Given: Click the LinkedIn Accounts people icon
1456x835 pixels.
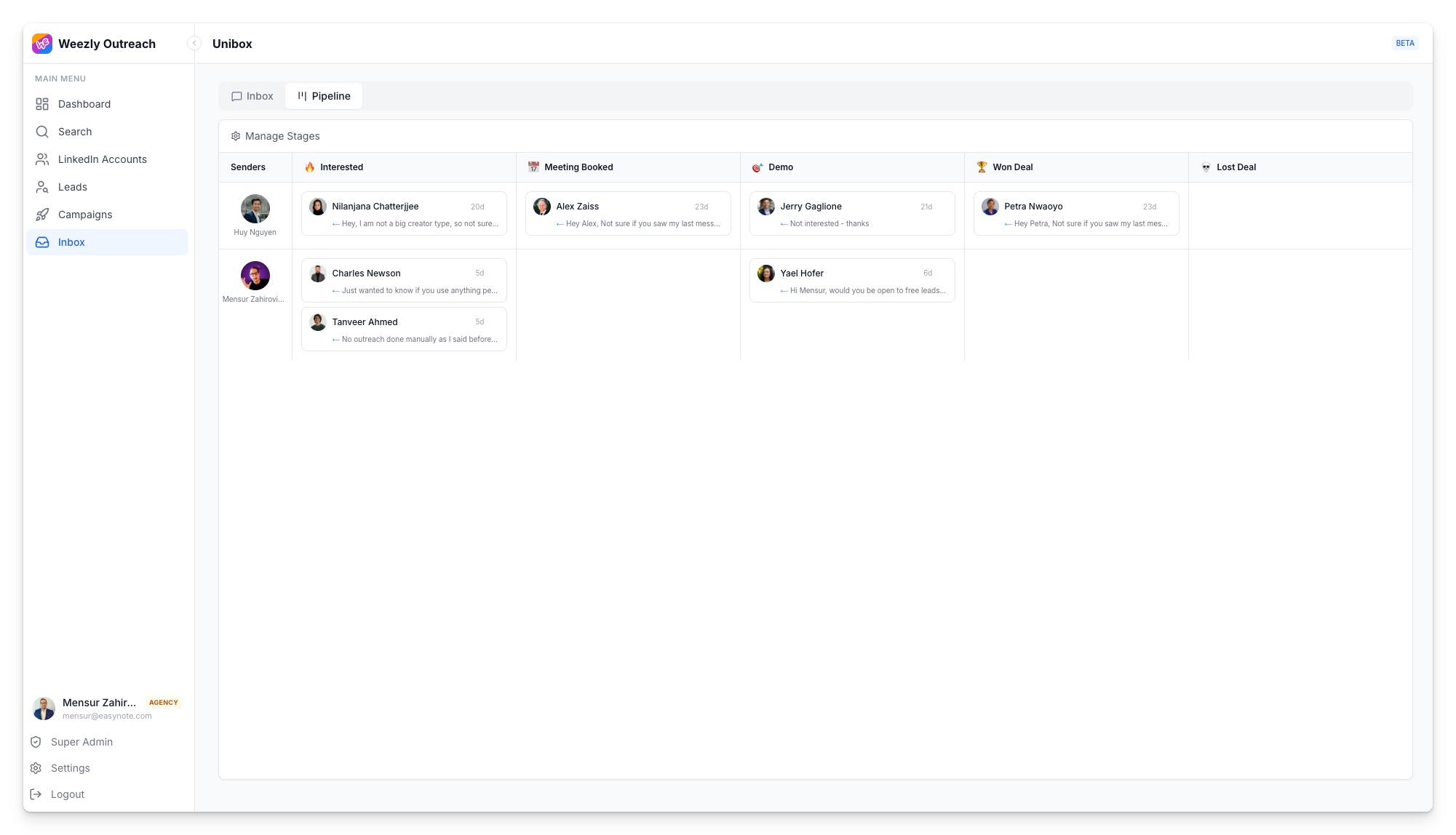Looking at the screenshot, I should (x=42, y=159).
